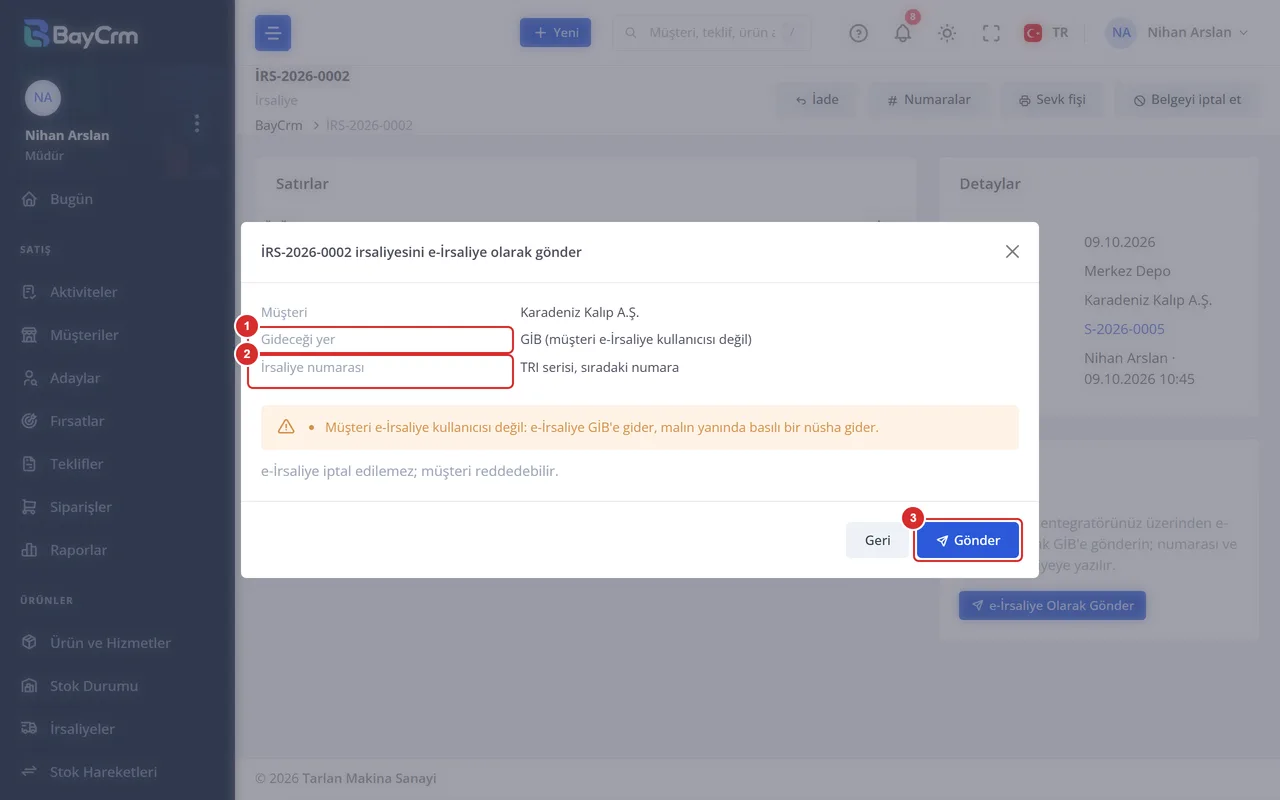Focus the Müşteri, teklif, ürün search field
The height and width of the screenshot is (800, 1280).
tap(711, 32)
